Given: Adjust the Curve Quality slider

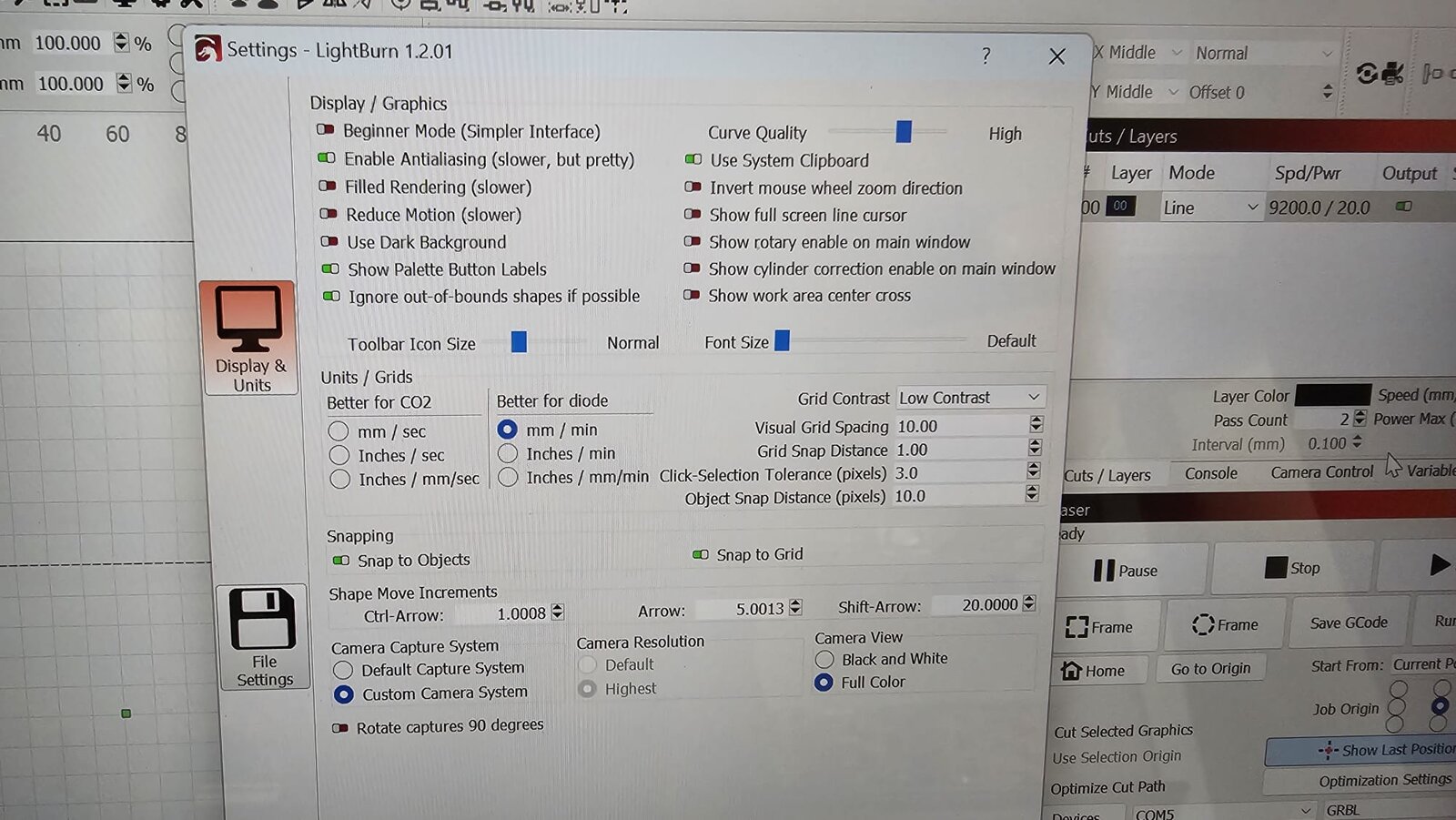Looking at the screenshot, I should (903, 132).
